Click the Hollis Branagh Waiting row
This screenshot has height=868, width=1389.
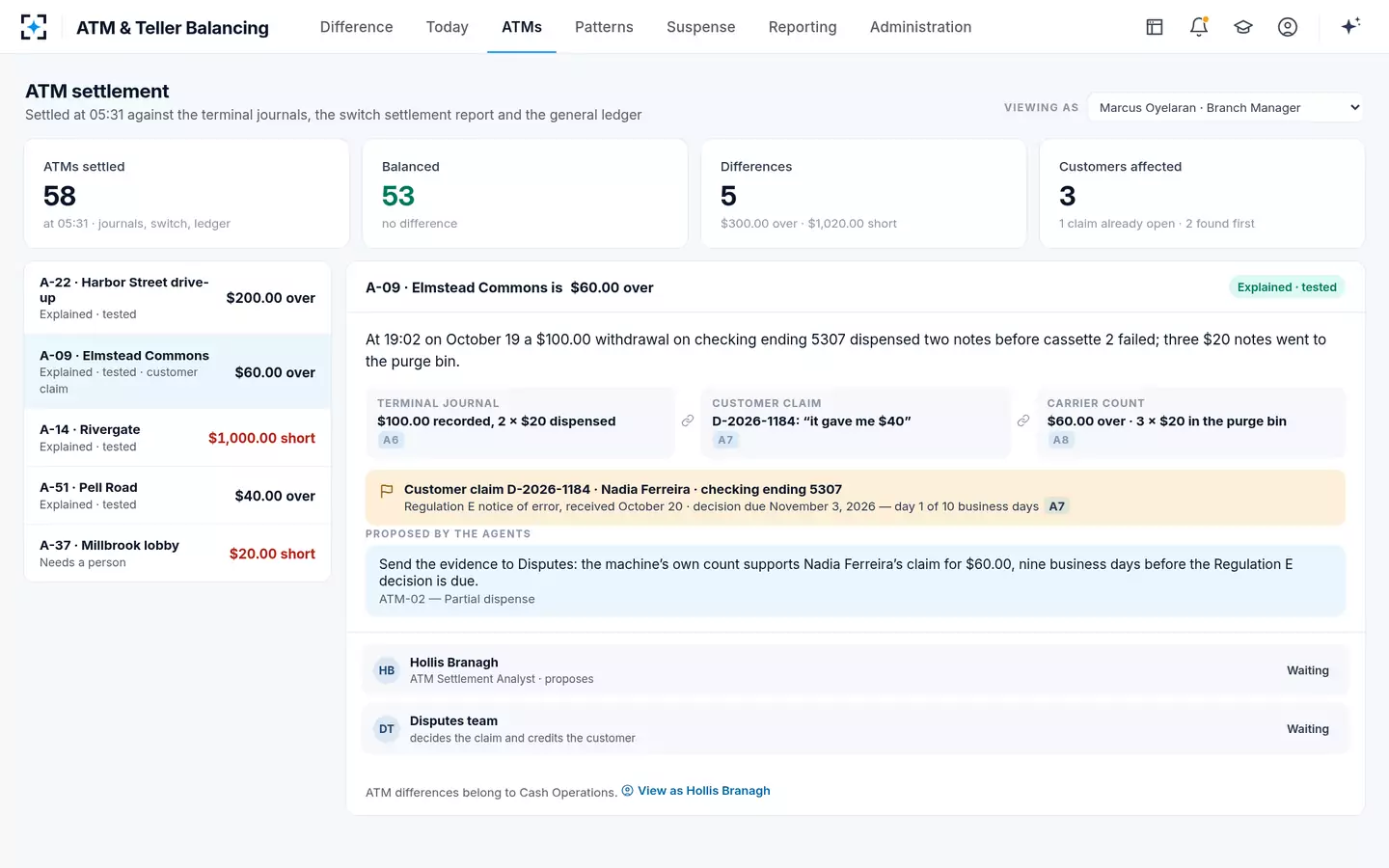click(x=856, y=670)
